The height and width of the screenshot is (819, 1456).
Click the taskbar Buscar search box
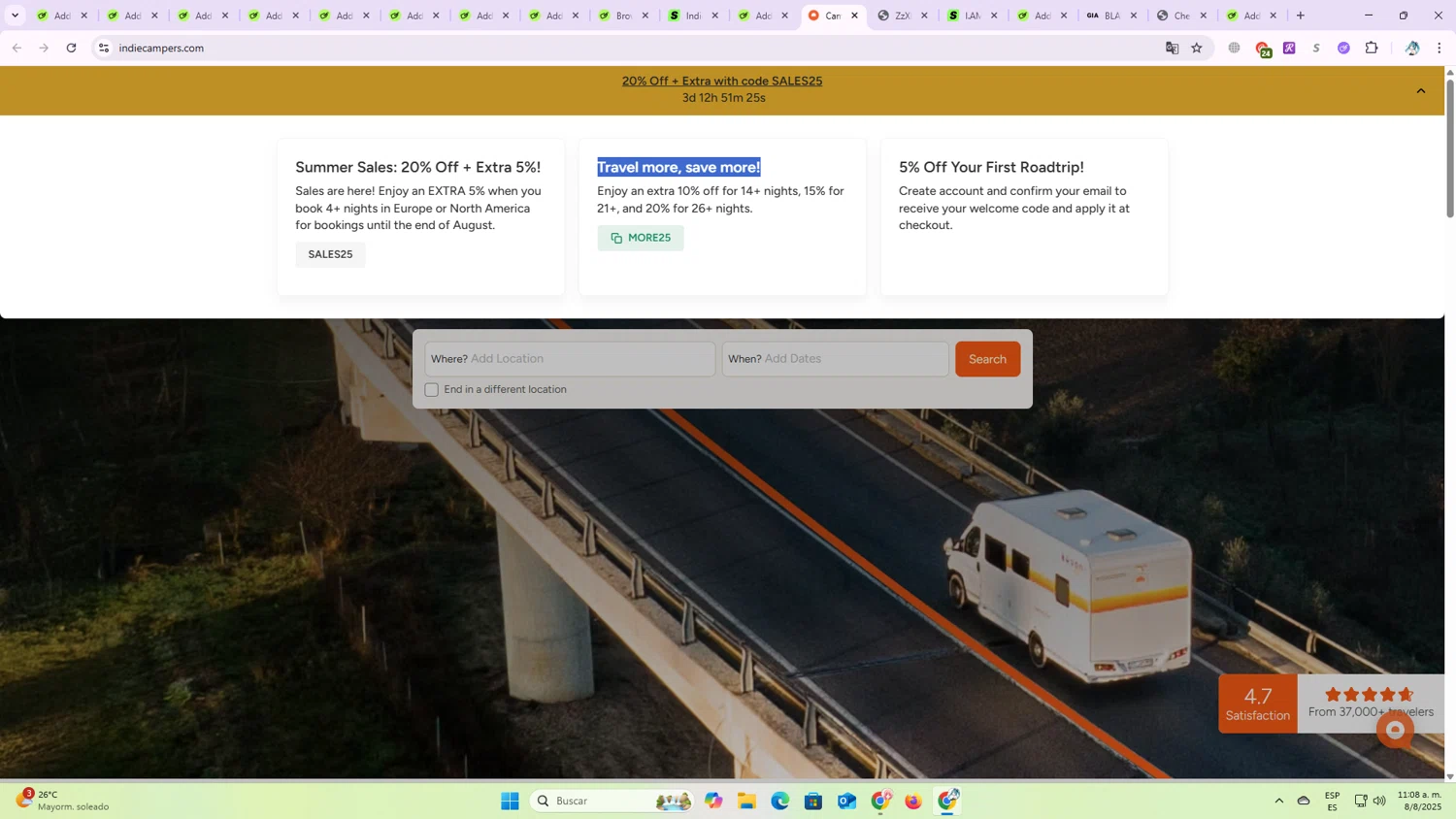(x=612, y=801)
